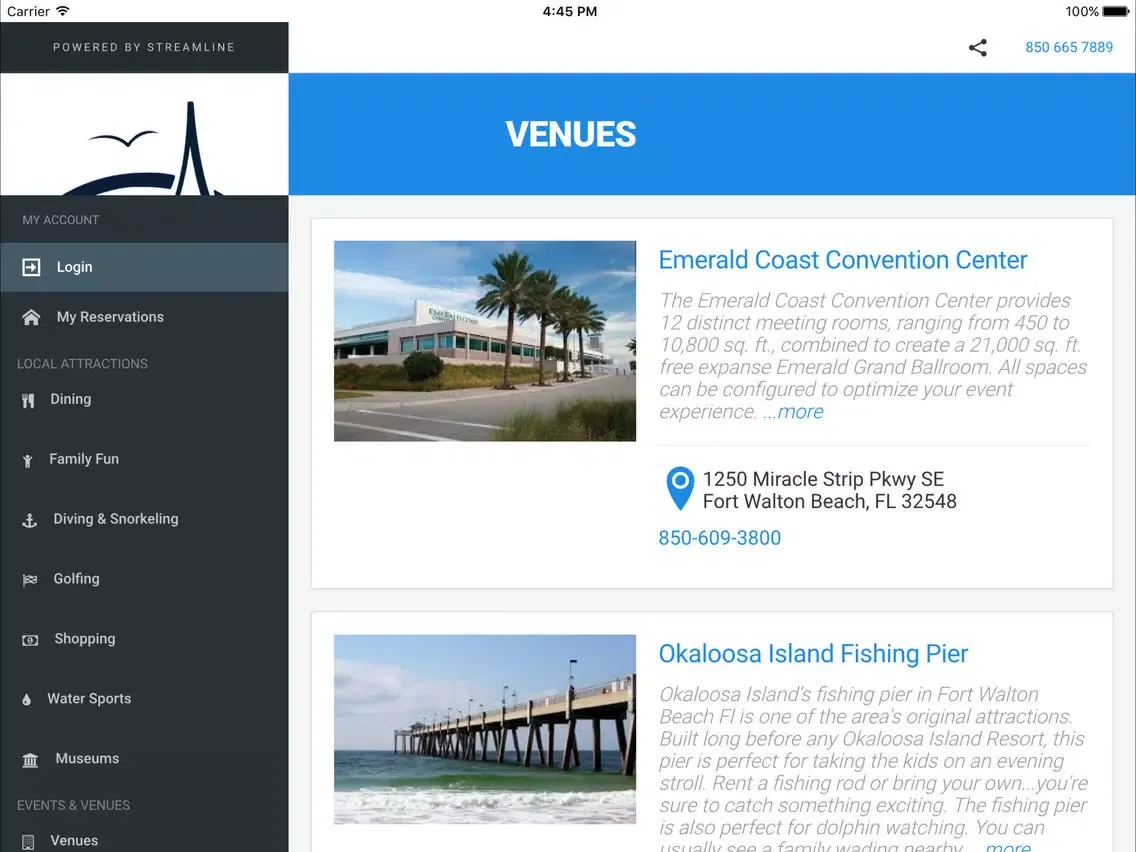Screen dimensions: 1136x852
Task: Open Okaloosa Island Fishing Pier title link
Action: coord(813,653)
